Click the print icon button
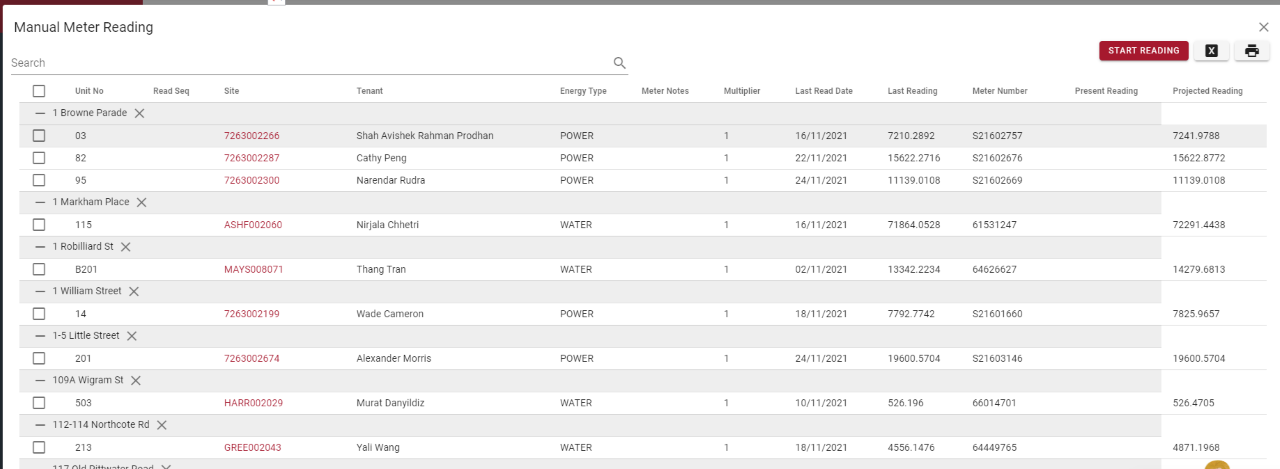 (x=1251, y=51)
